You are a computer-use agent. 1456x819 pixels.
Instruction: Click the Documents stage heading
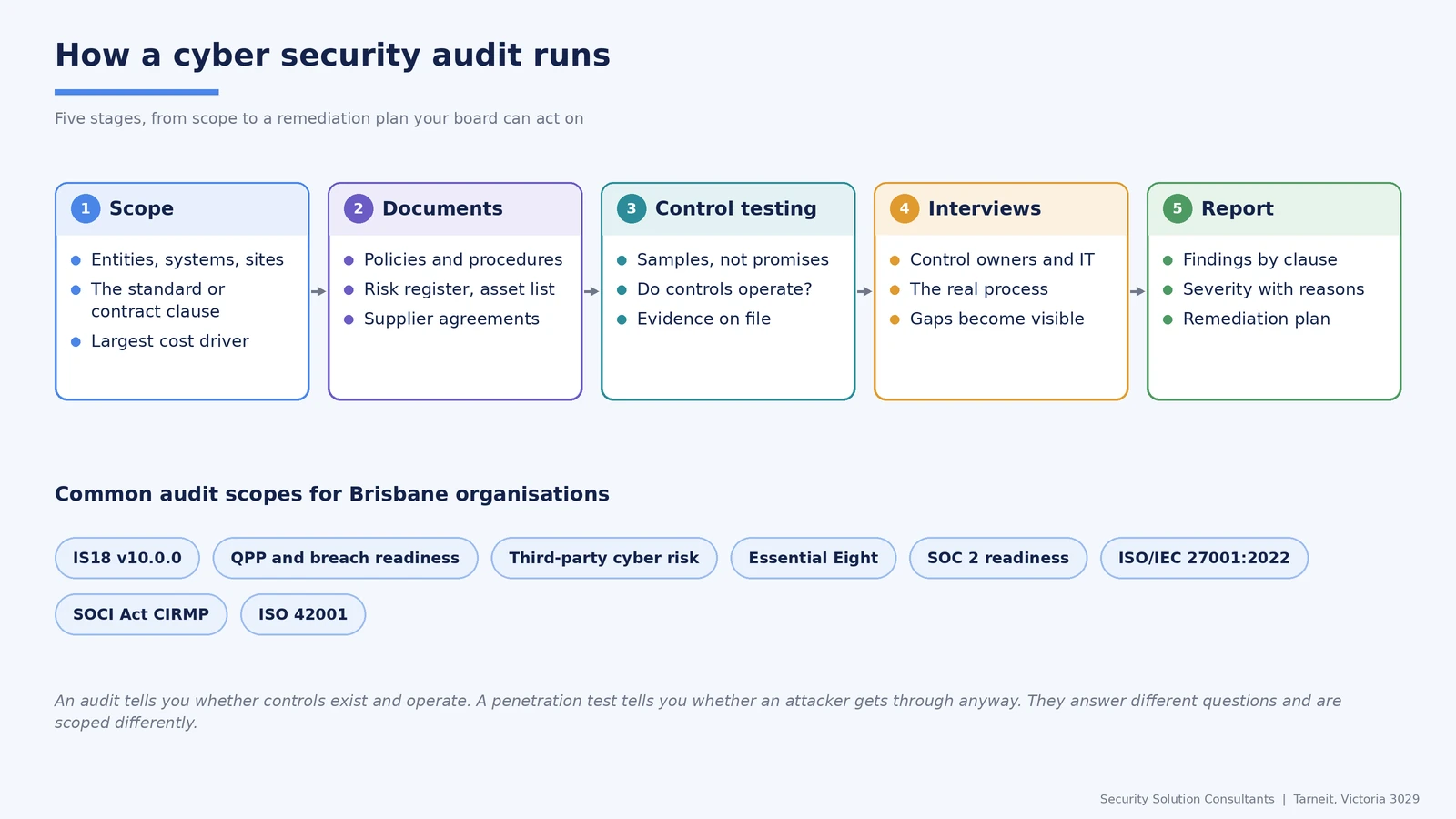pyautogui.click(x=442, y=208)
